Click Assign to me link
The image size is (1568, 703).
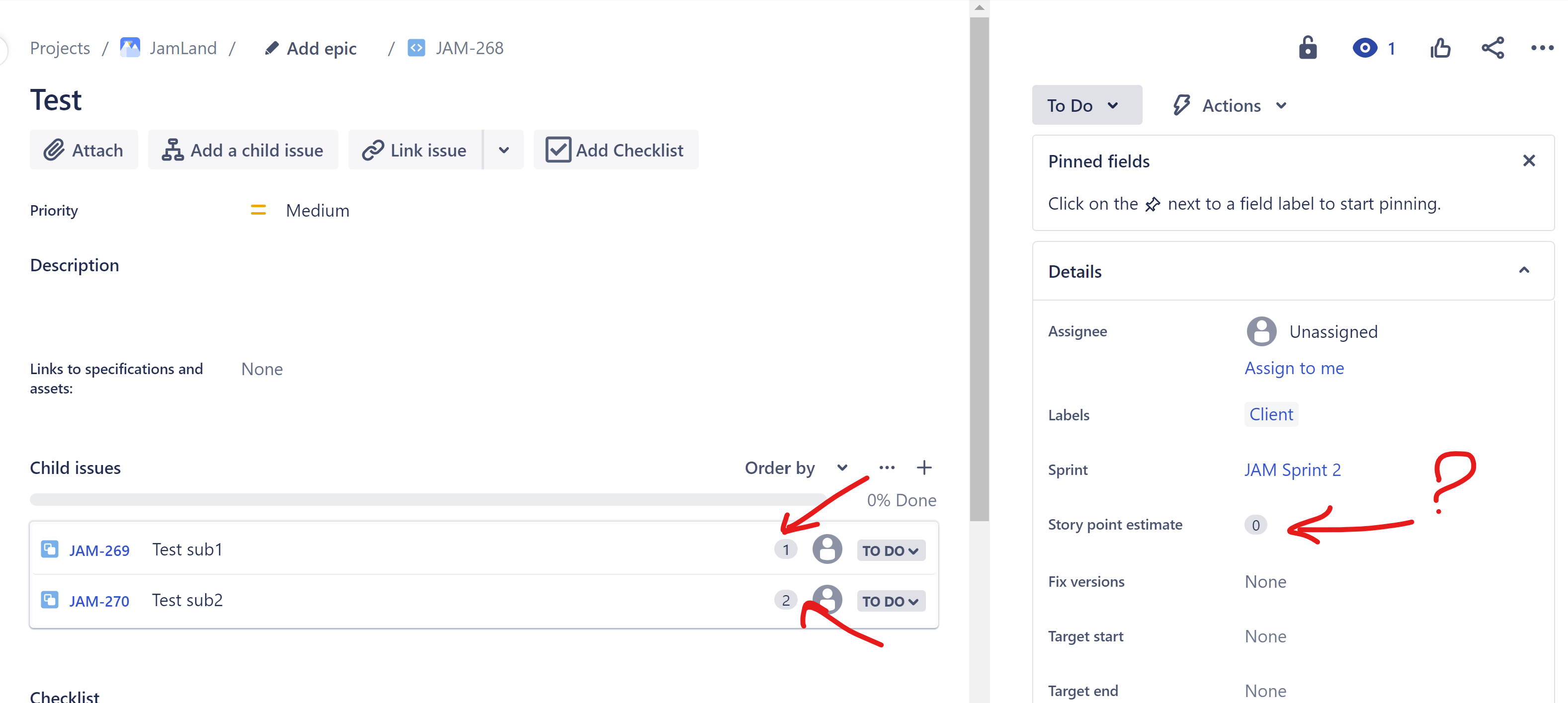[1294, 368]
